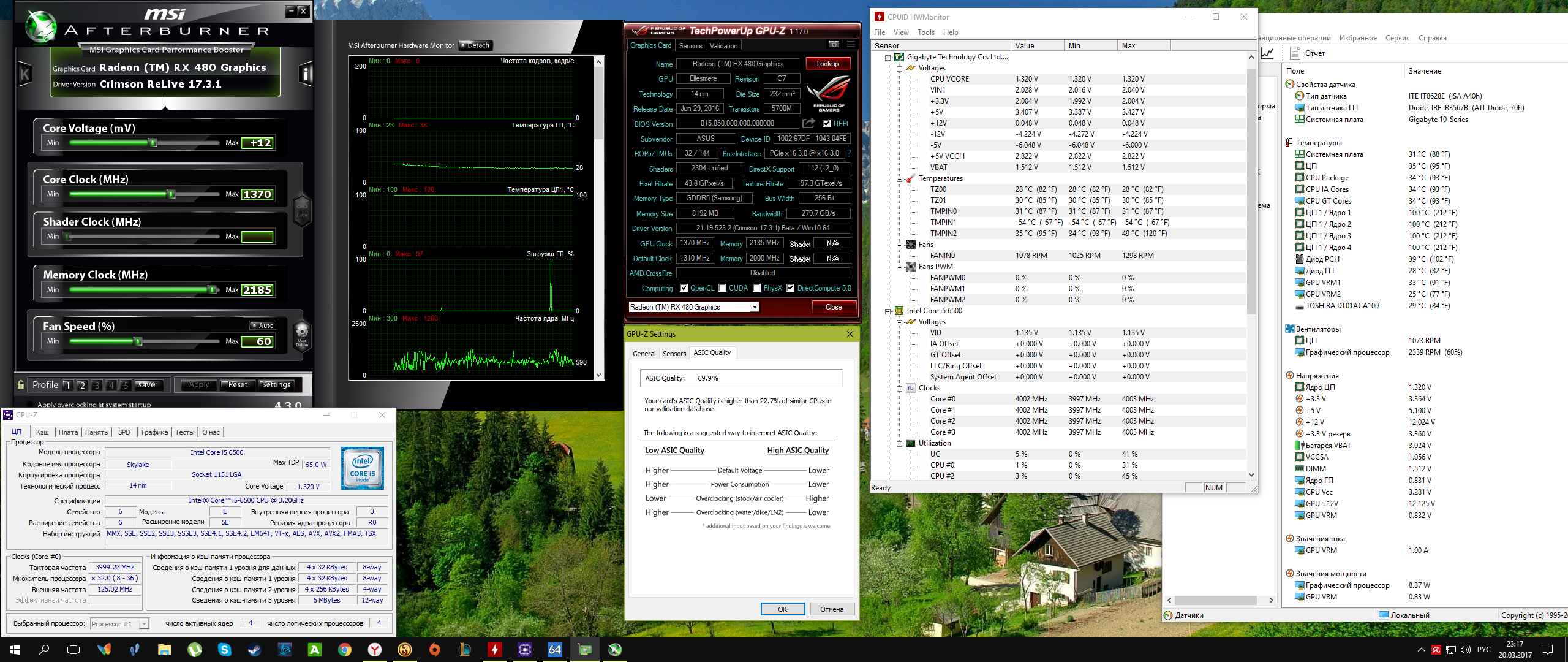Viewport: 1568px width, 662px height.
Task: Toggle the CUDA checkbox
Action: (x=723, y=288)
